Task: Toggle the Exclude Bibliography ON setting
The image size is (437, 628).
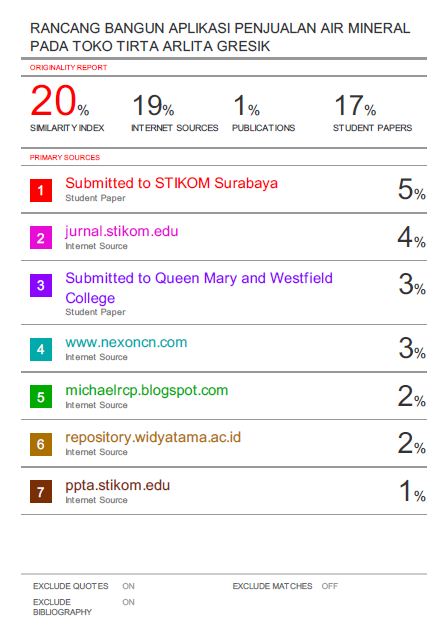Action: point(128,602)
